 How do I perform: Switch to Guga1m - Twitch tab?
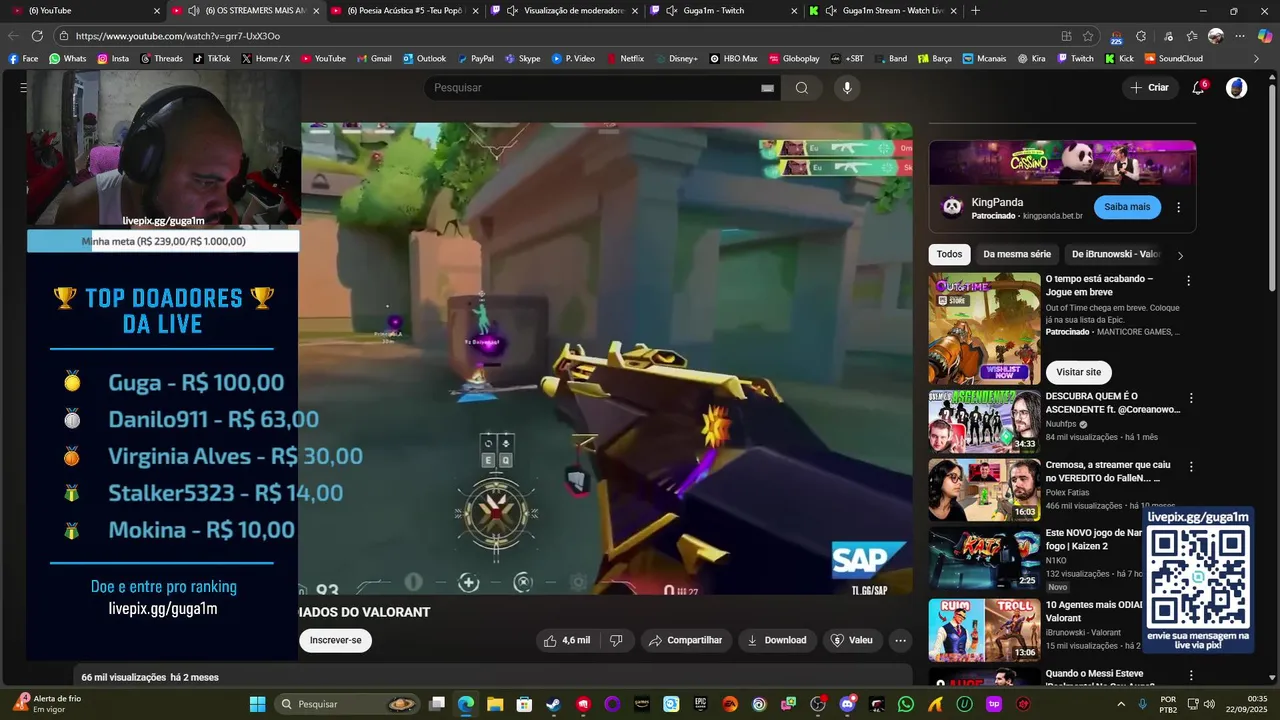click(724, 11)
